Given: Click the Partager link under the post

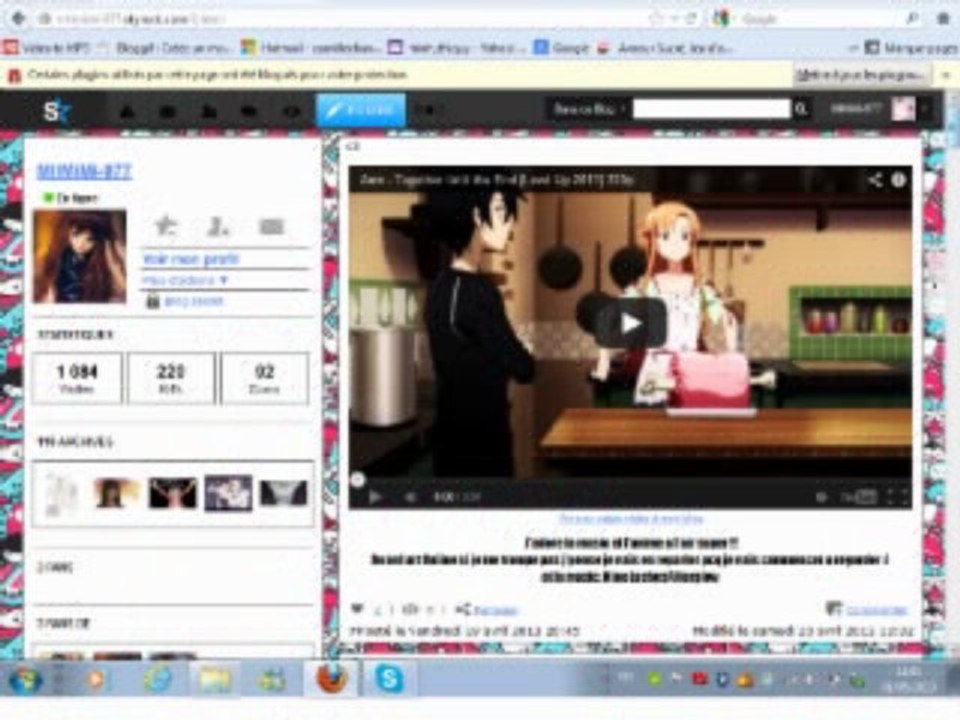Looking at the screenshot, I should click(x=495, y=610).
